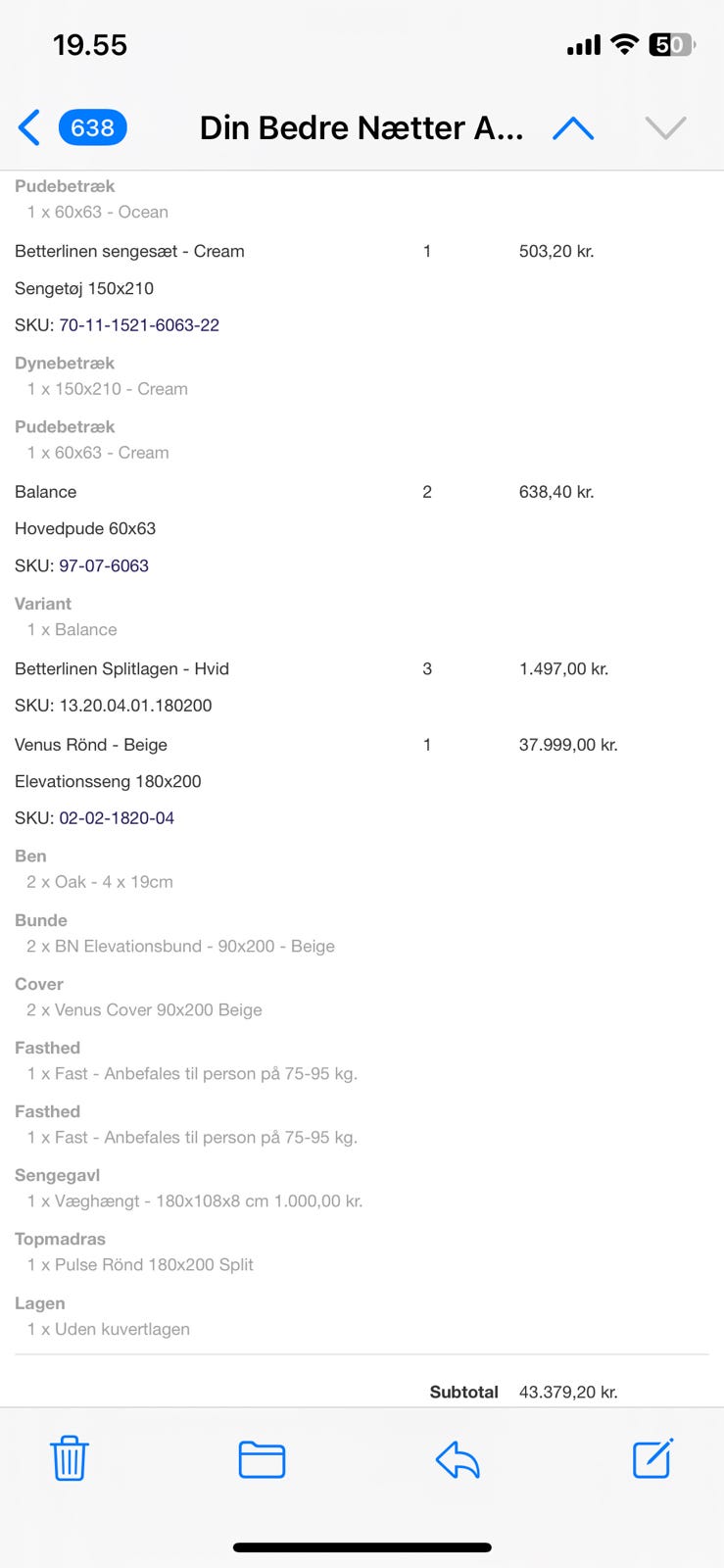Image resolution: width=724 pixels, height=1568 pixels.
Task: Delete this email with the trash icon
Action: pos(70,1458)
